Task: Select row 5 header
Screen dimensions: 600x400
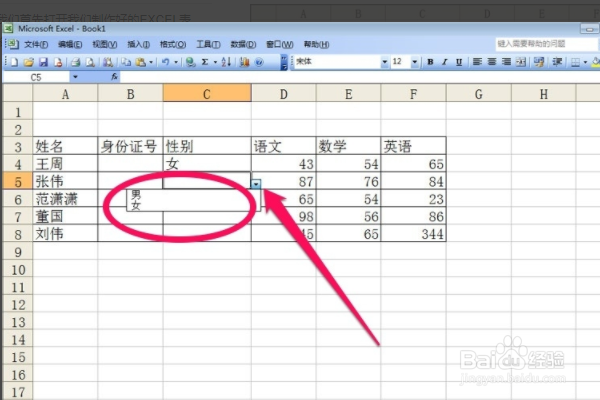Action: click(x=18, y=181)
